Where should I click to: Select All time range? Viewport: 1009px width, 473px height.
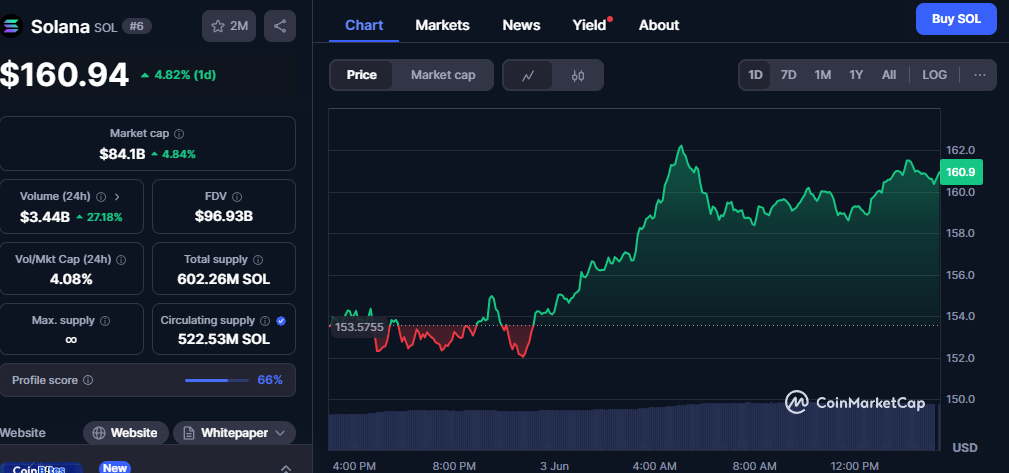889,75
